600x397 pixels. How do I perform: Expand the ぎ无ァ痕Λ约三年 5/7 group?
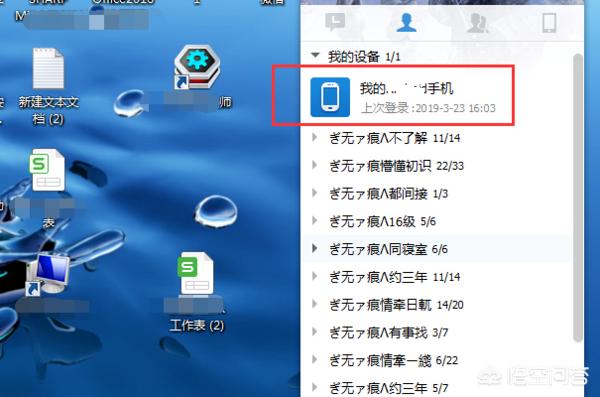pos(315,387)
